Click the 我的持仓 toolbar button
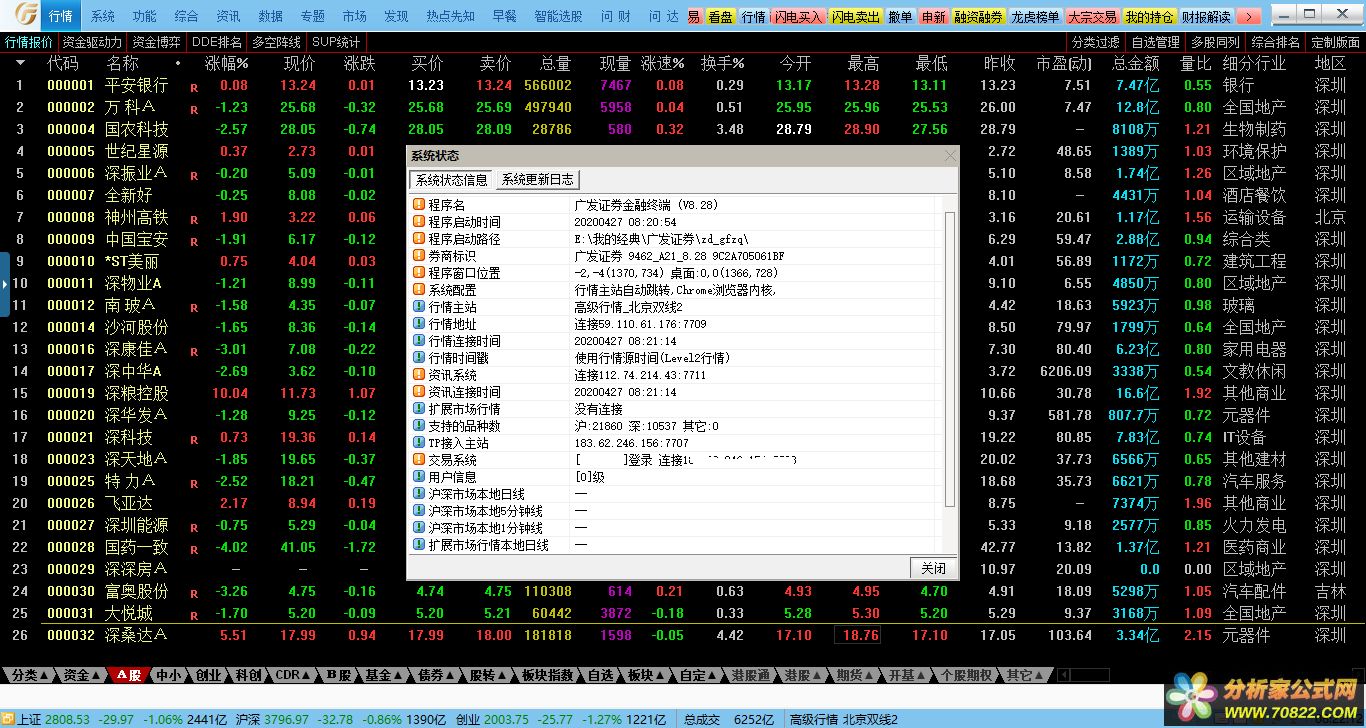Viewport: 1366px width, 728px height. pyautogui.click(x=1149, y=17)
